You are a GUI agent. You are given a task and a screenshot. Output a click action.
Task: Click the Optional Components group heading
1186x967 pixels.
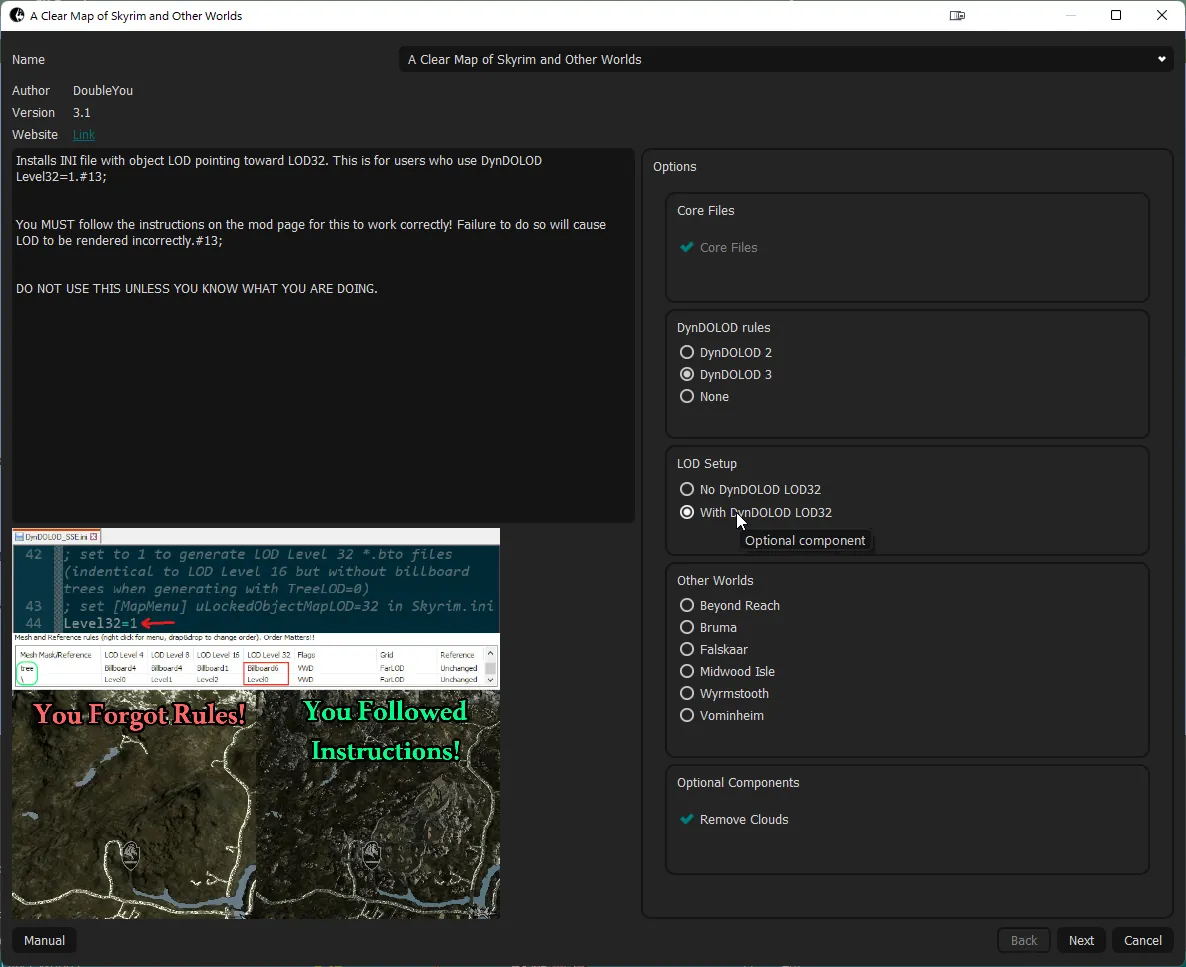[x=737, y=782]
